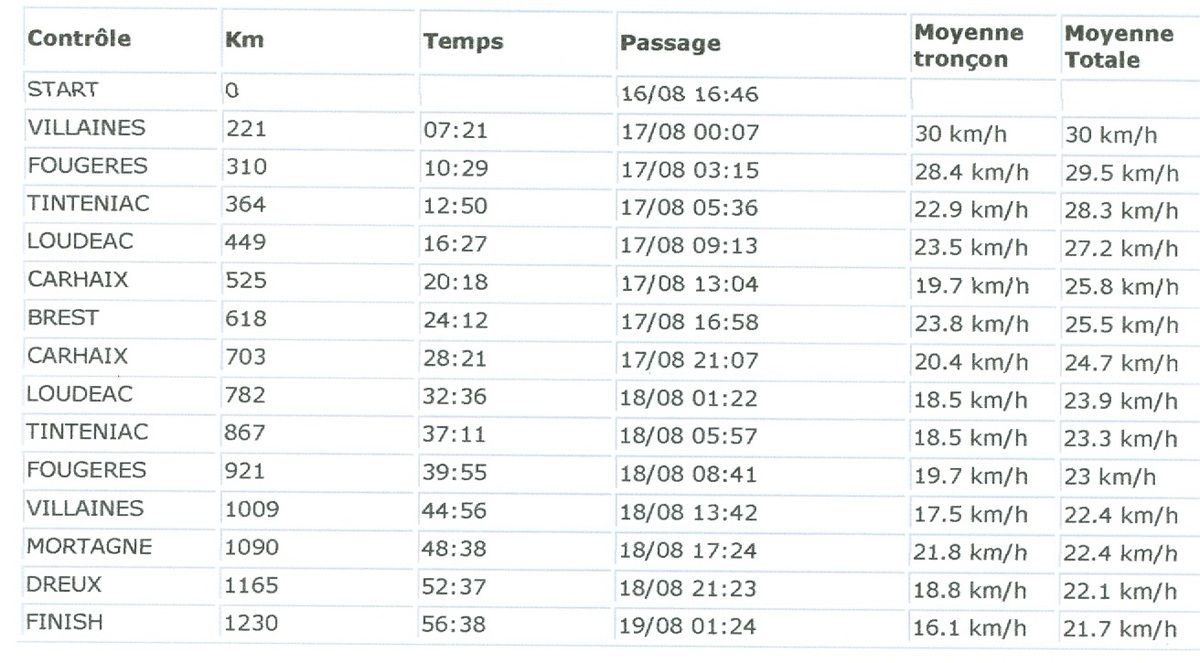Click the Moyenne tronçon header
Image resolution: width=1200 pixels, height=663 pixels.
[969, 46]
